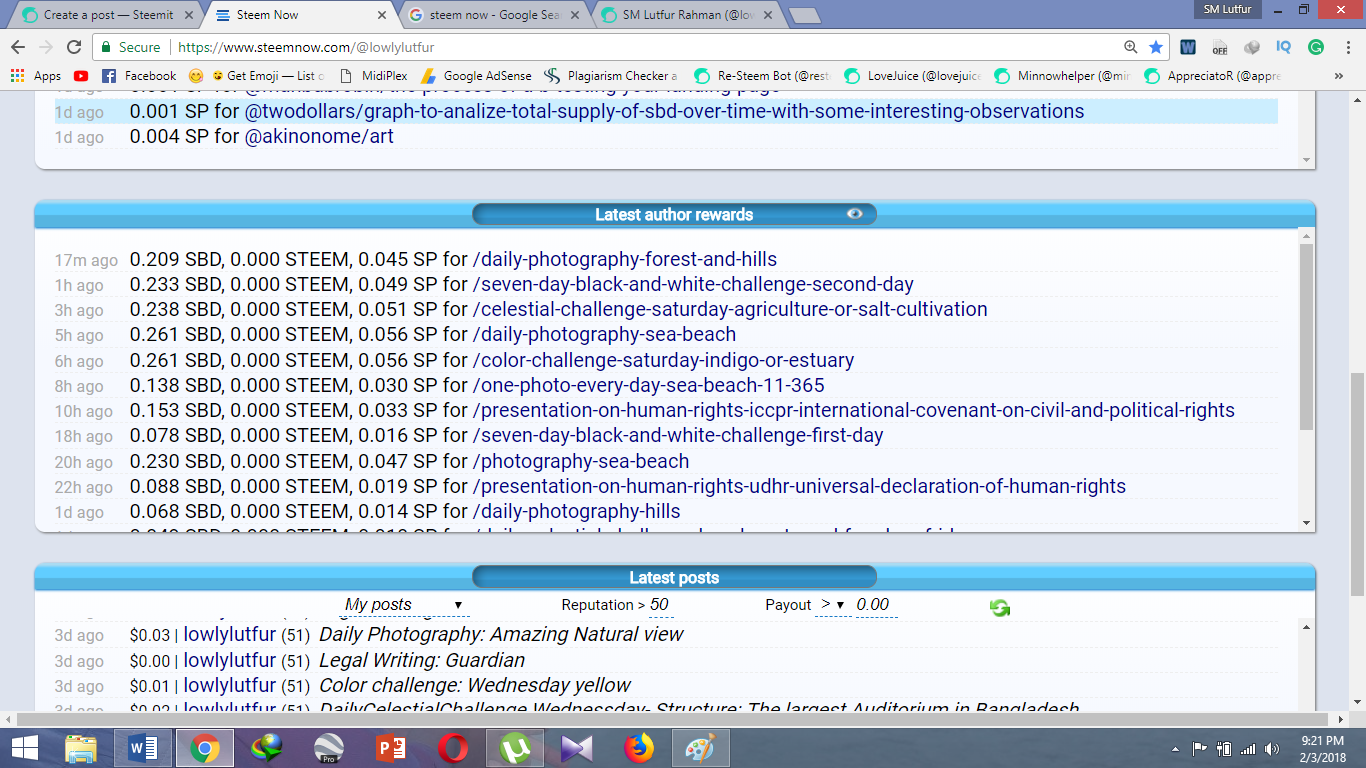Open PowerPoint from the taskbar

pos(390,748)
